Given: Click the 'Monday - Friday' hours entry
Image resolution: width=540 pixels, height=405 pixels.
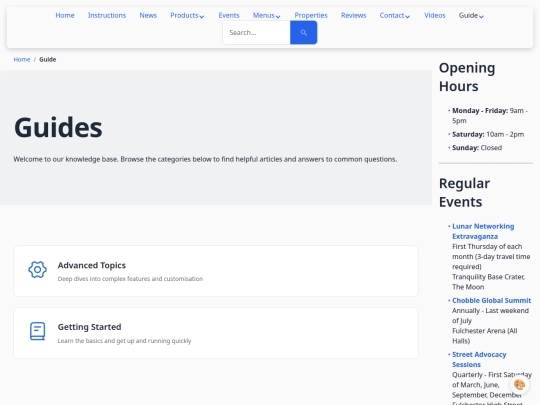Looking at the screenshot, I should 490,116.
